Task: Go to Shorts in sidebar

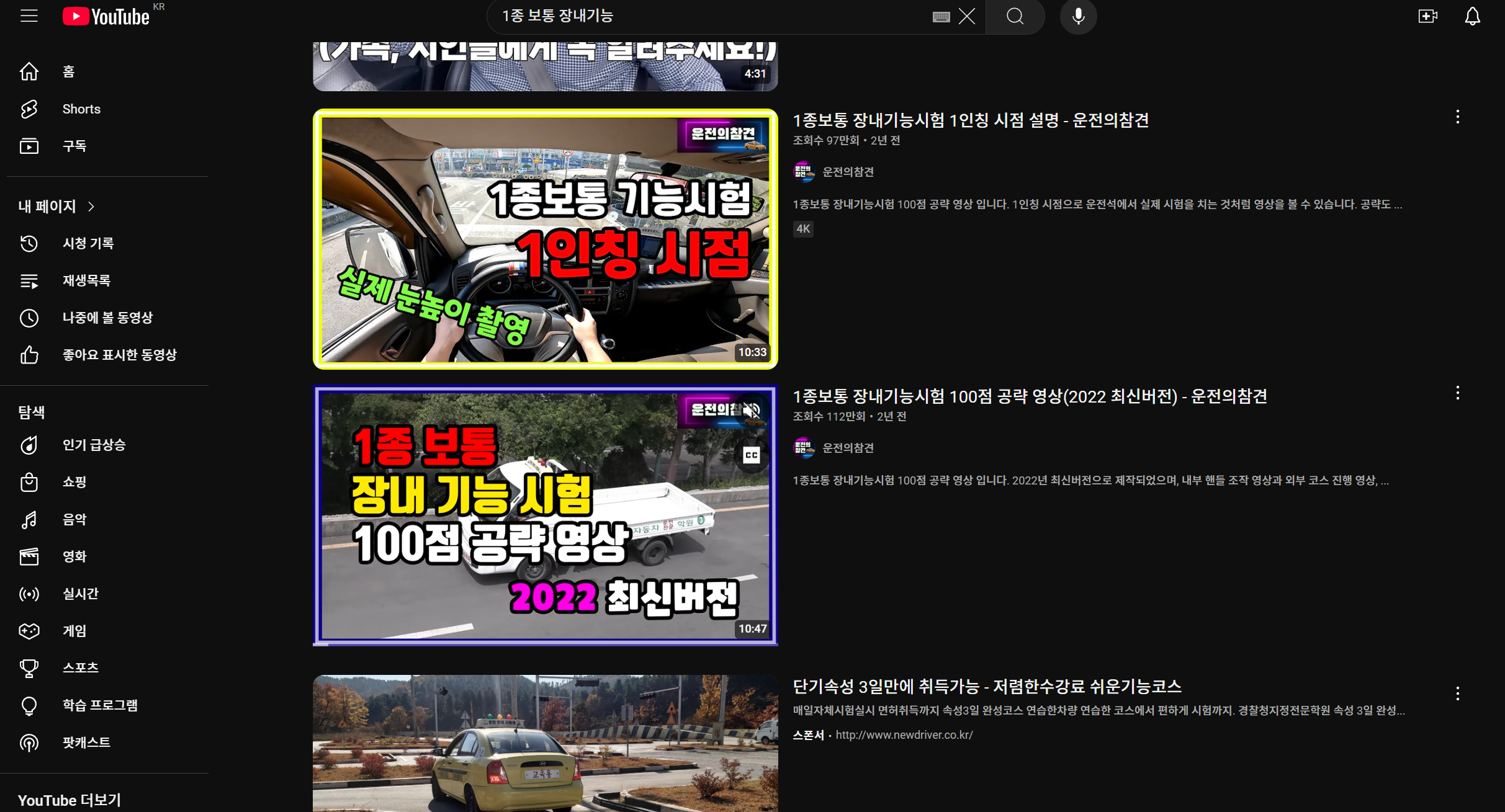Action: [81, 109]
